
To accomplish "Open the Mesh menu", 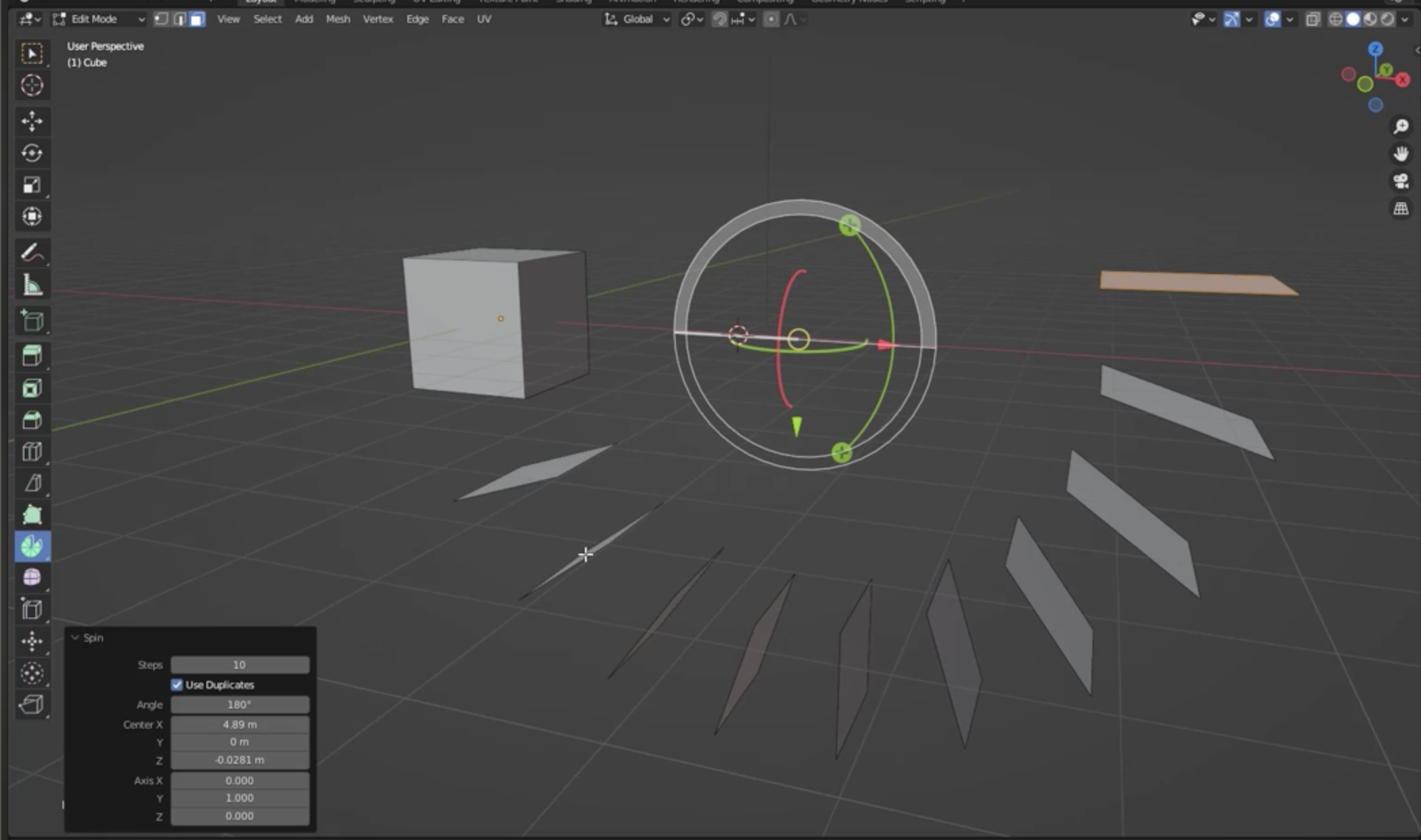I will coord(337,19).
